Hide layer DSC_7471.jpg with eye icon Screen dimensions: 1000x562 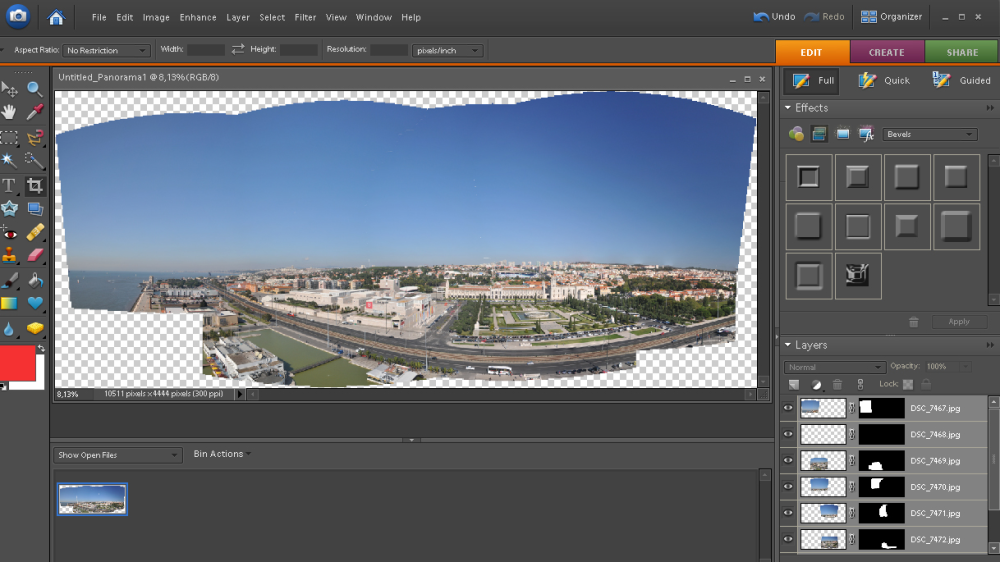point(788,513)
